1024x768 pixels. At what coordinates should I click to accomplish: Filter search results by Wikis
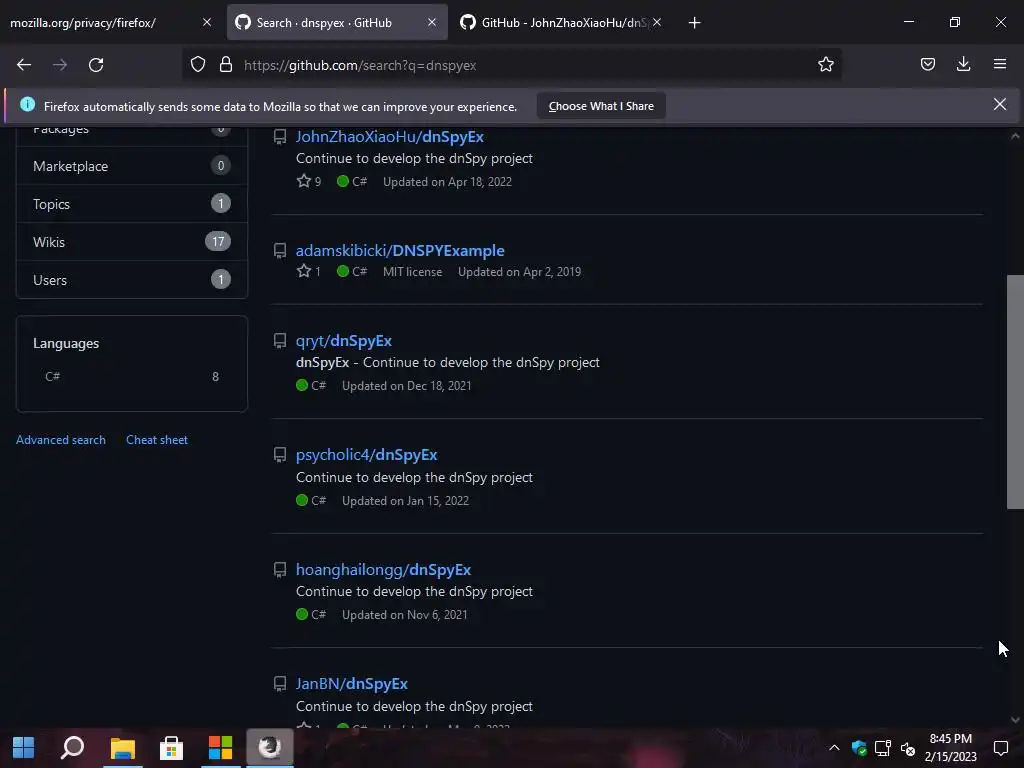point(132,242)
